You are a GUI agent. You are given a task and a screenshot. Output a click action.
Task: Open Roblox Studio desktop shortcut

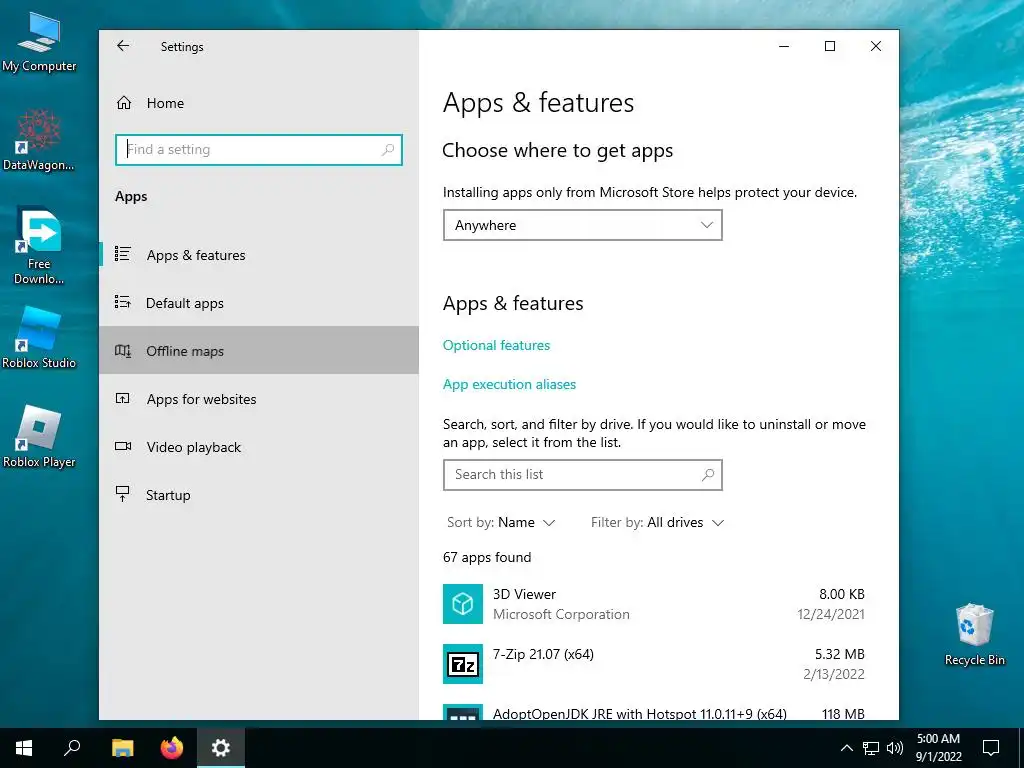coord(39,338)
